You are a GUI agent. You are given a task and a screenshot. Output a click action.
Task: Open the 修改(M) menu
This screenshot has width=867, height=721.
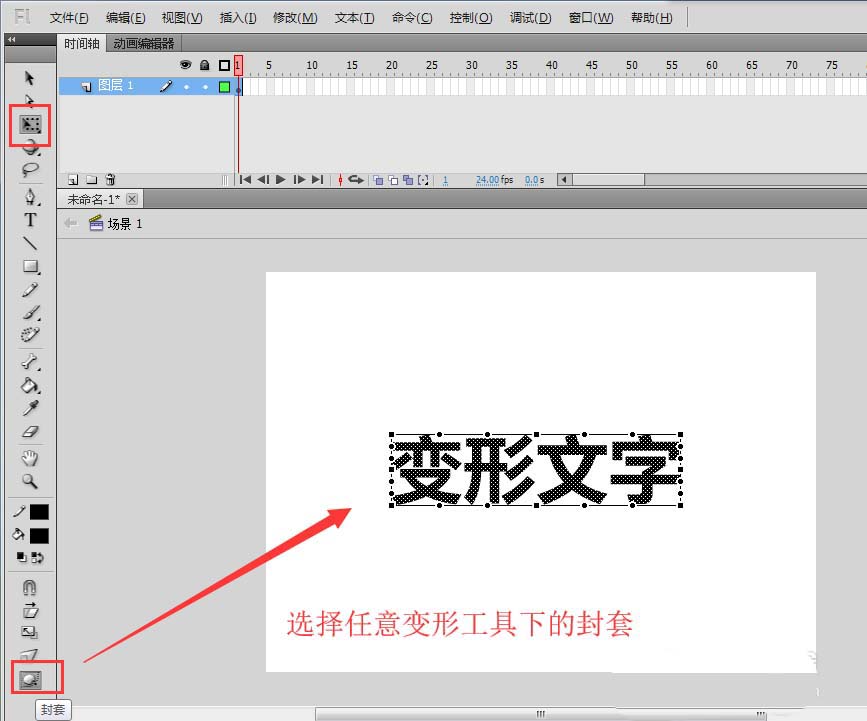295,18
